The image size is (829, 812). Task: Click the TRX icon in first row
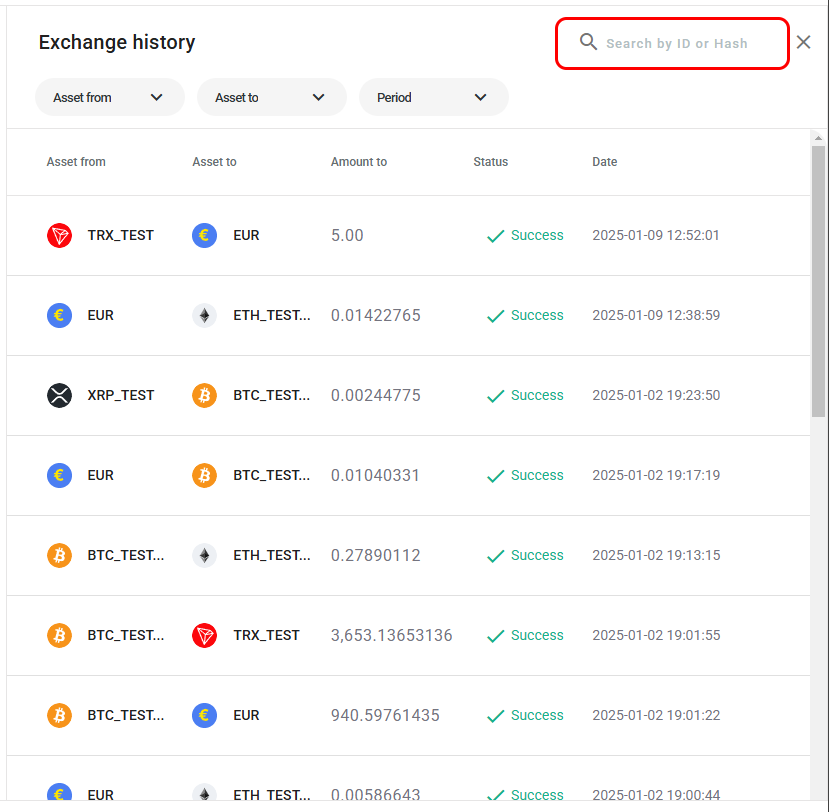coord(59,235)
